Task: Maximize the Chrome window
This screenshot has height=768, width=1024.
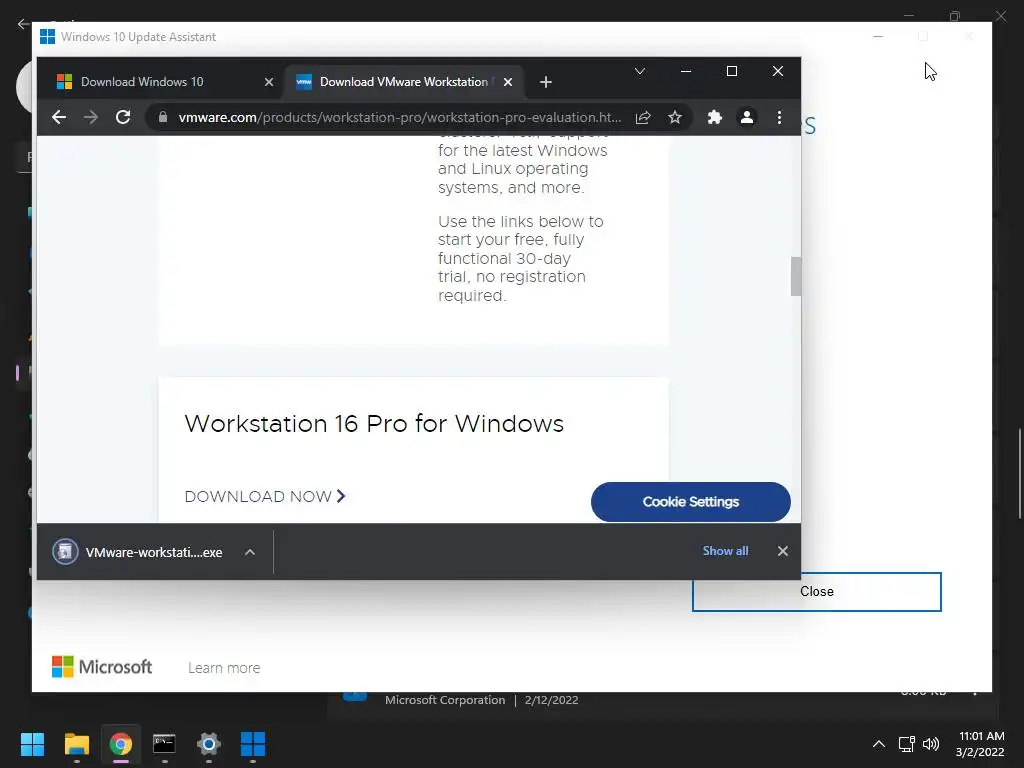Action: point(731,71)
